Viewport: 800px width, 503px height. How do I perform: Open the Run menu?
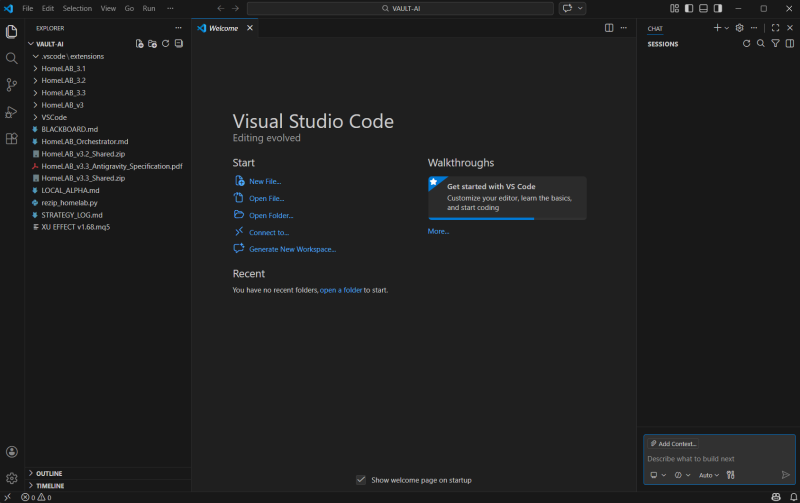148,8
